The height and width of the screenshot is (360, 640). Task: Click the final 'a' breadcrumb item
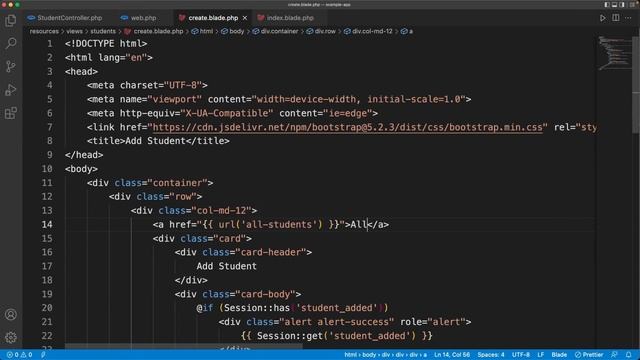pyautogui.click(x=407, y=31)
